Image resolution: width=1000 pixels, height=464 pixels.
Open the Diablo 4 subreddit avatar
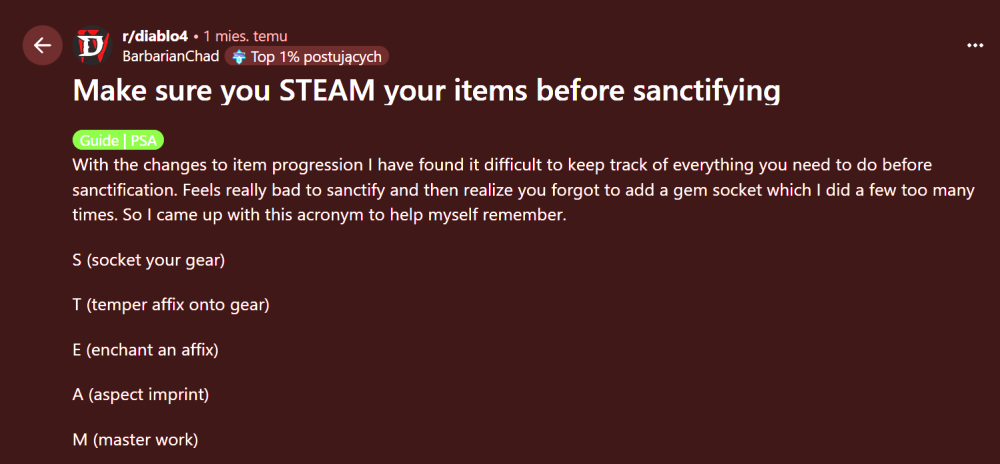tap(93, 46)
